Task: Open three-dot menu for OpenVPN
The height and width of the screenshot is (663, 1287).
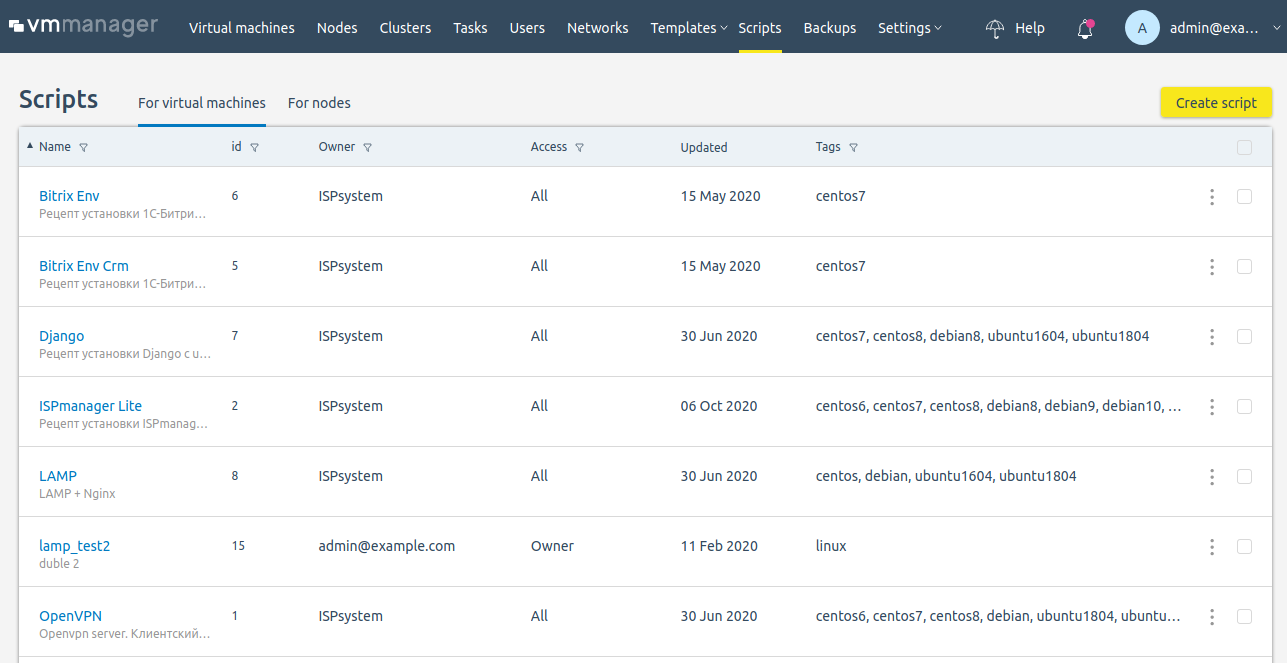Action: 1212,617
